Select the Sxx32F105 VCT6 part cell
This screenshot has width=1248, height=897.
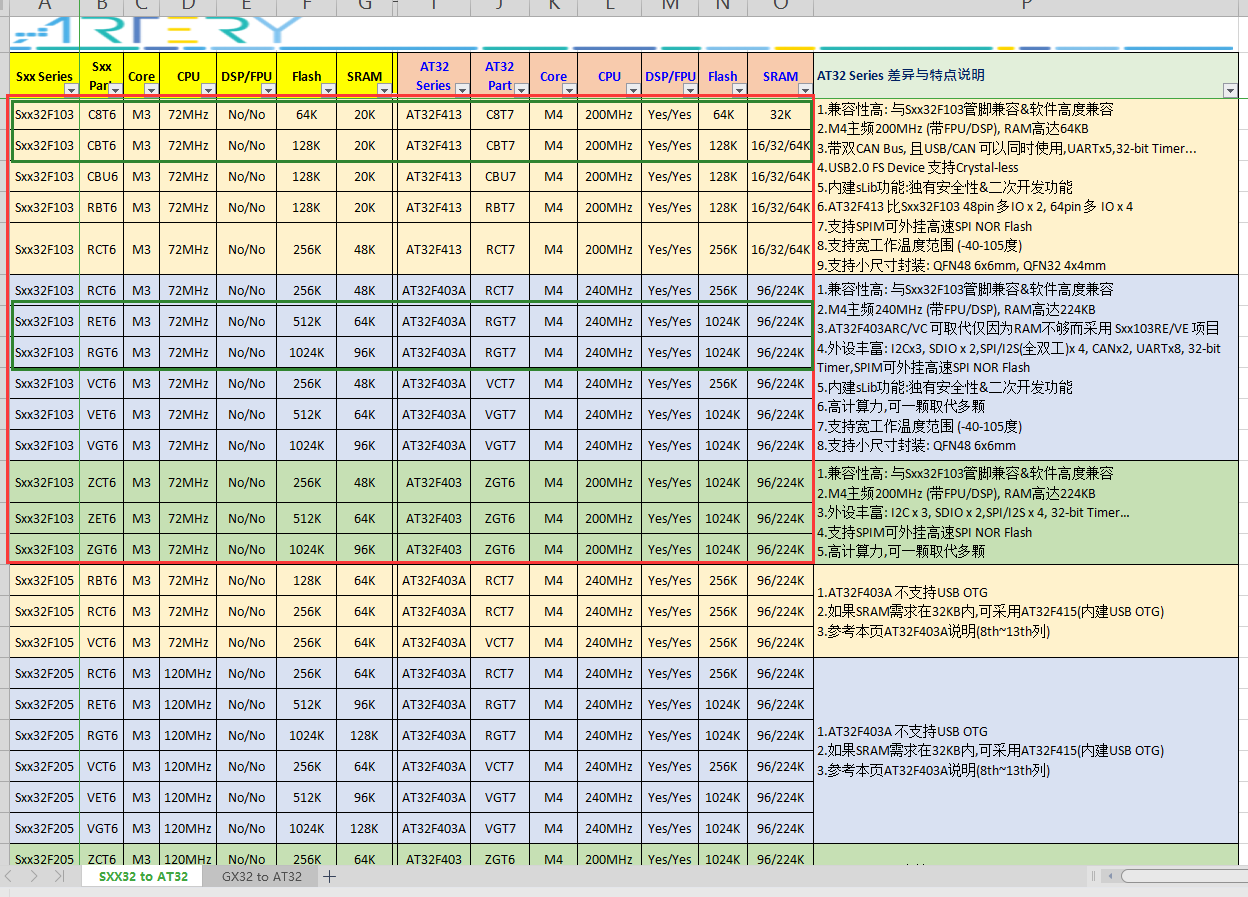(102, 642)
